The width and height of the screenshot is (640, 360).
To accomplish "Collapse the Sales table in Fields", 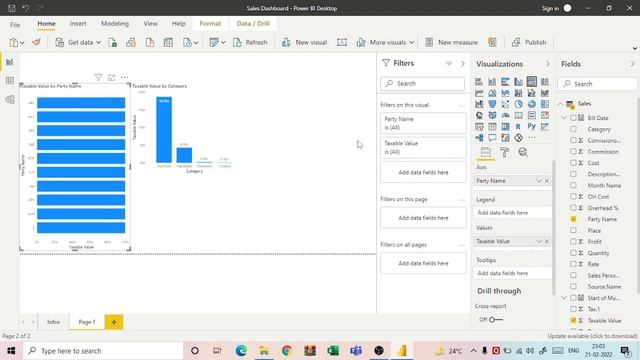I will (560, 104).
